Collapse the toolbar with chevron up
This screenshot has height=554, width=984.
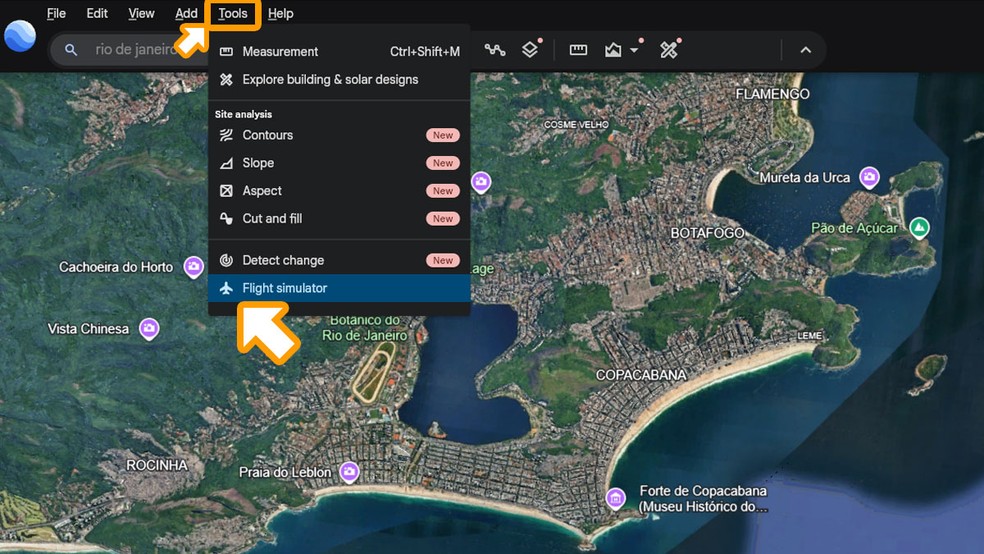[x=806, y=50]
